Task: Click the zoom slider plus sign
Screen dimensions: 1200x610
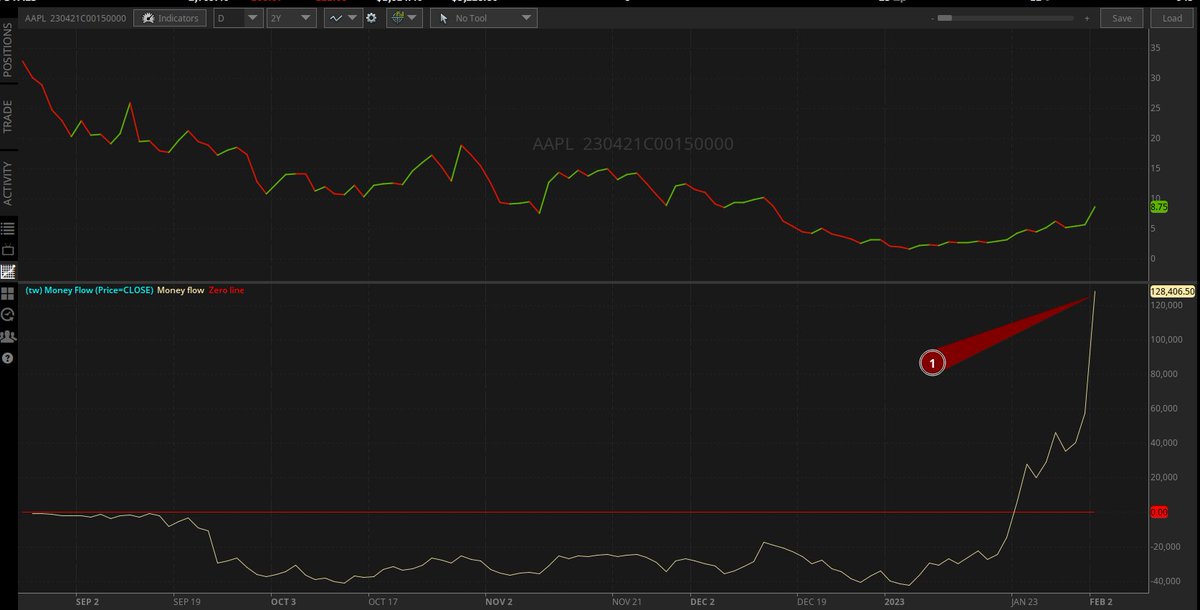Action: tap(1086, 18)
